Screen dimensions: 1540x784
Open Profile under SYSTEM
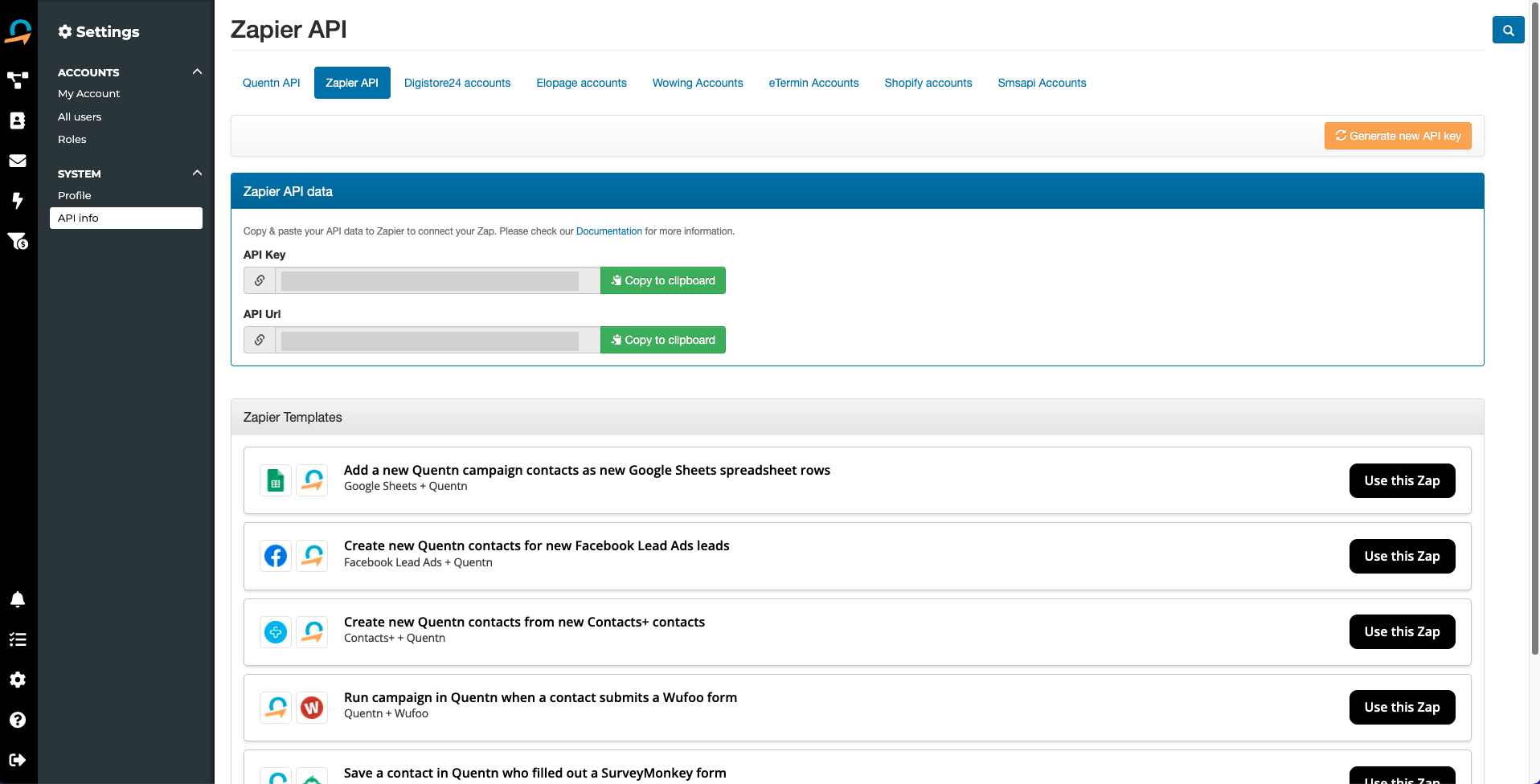point(74,195)
